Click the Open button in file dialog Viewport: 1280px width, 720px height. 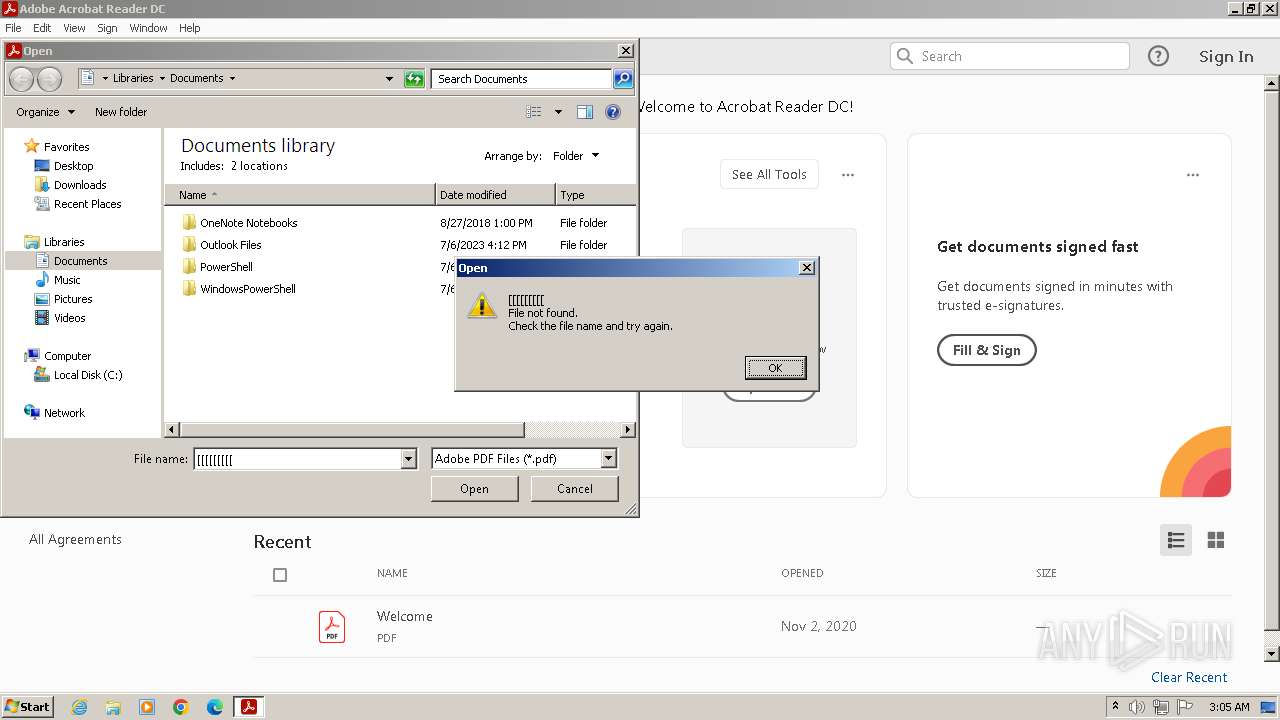click(x=474, y=489)
